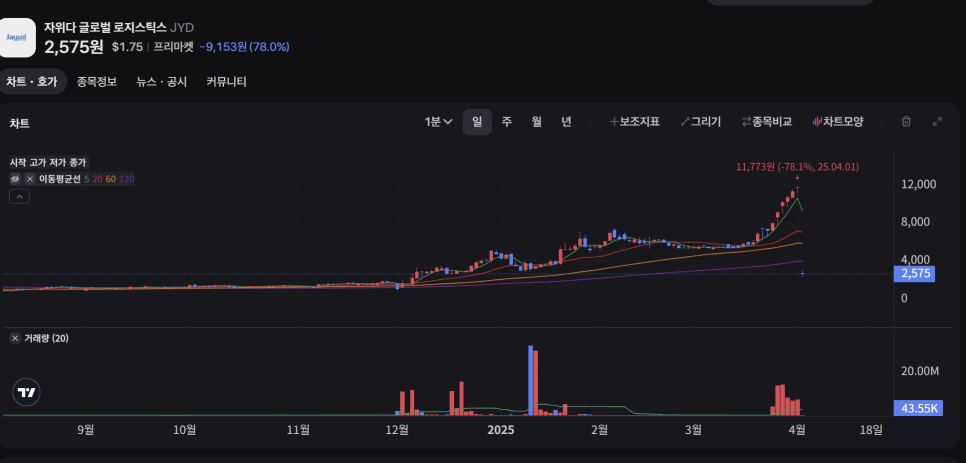The image size is (966, 463).
Task: Click the 43.55K volume axis tag
Action: [x=918, y=408]
